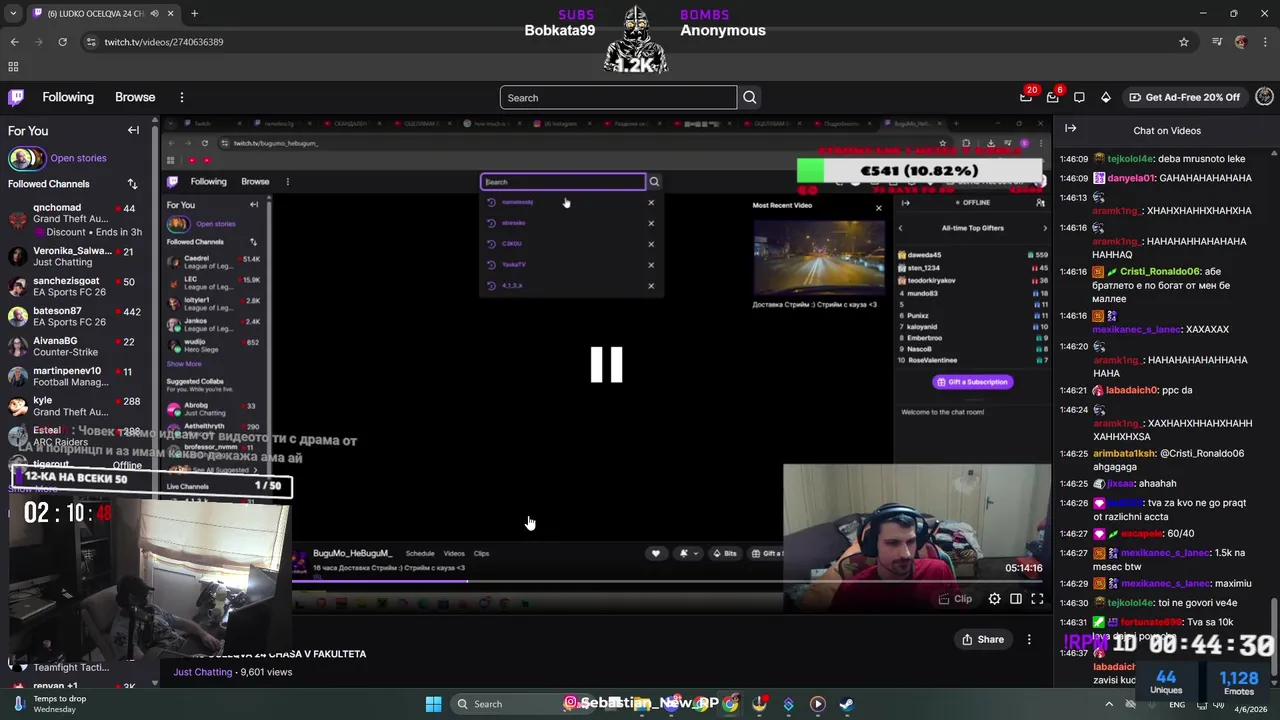Open the Get Bits diamond icon
The image size is (1280, 720).
[x=1105, y=97]
